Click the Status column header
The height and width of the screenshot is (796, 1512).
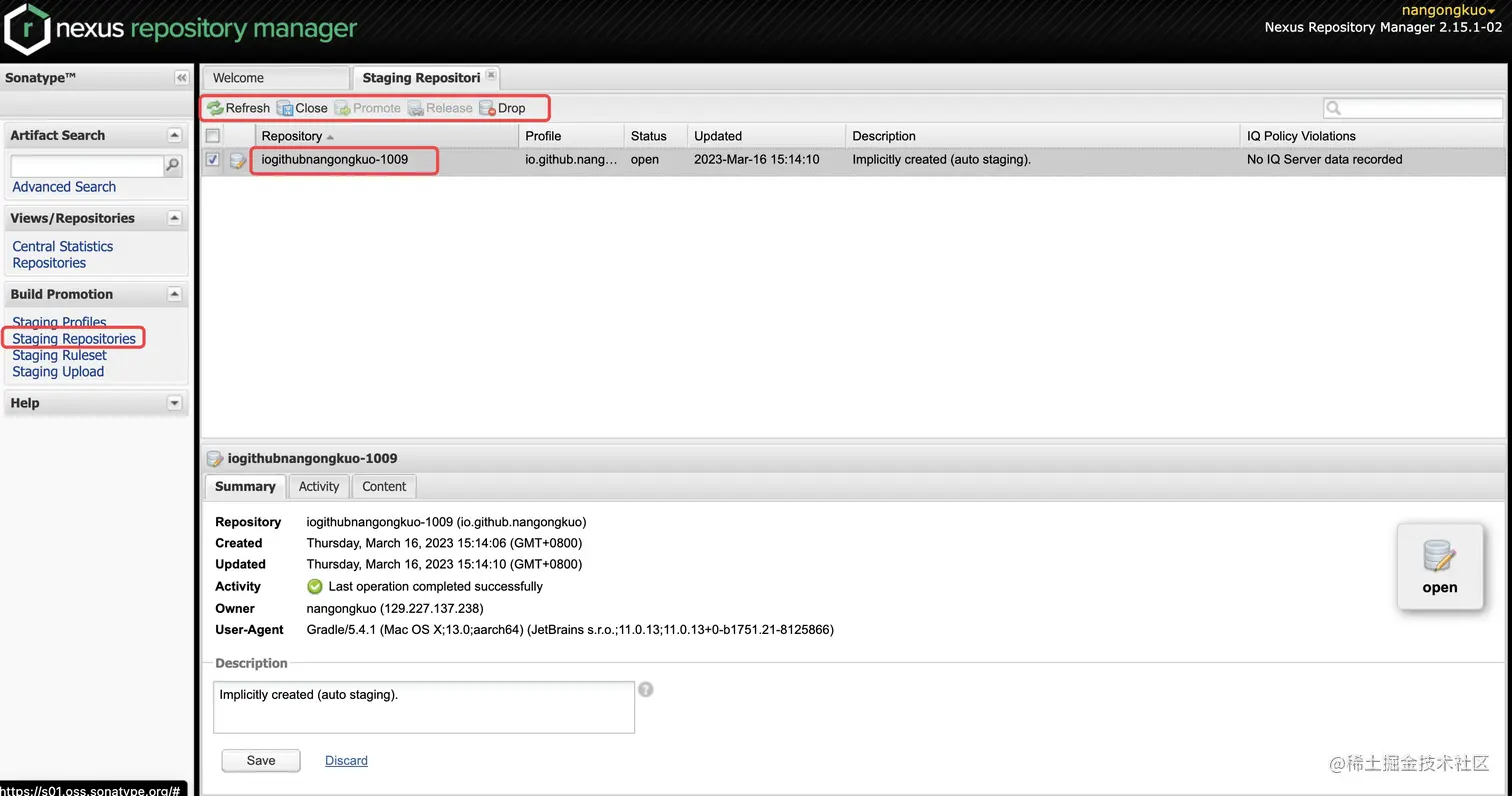(x=655, y=136)
